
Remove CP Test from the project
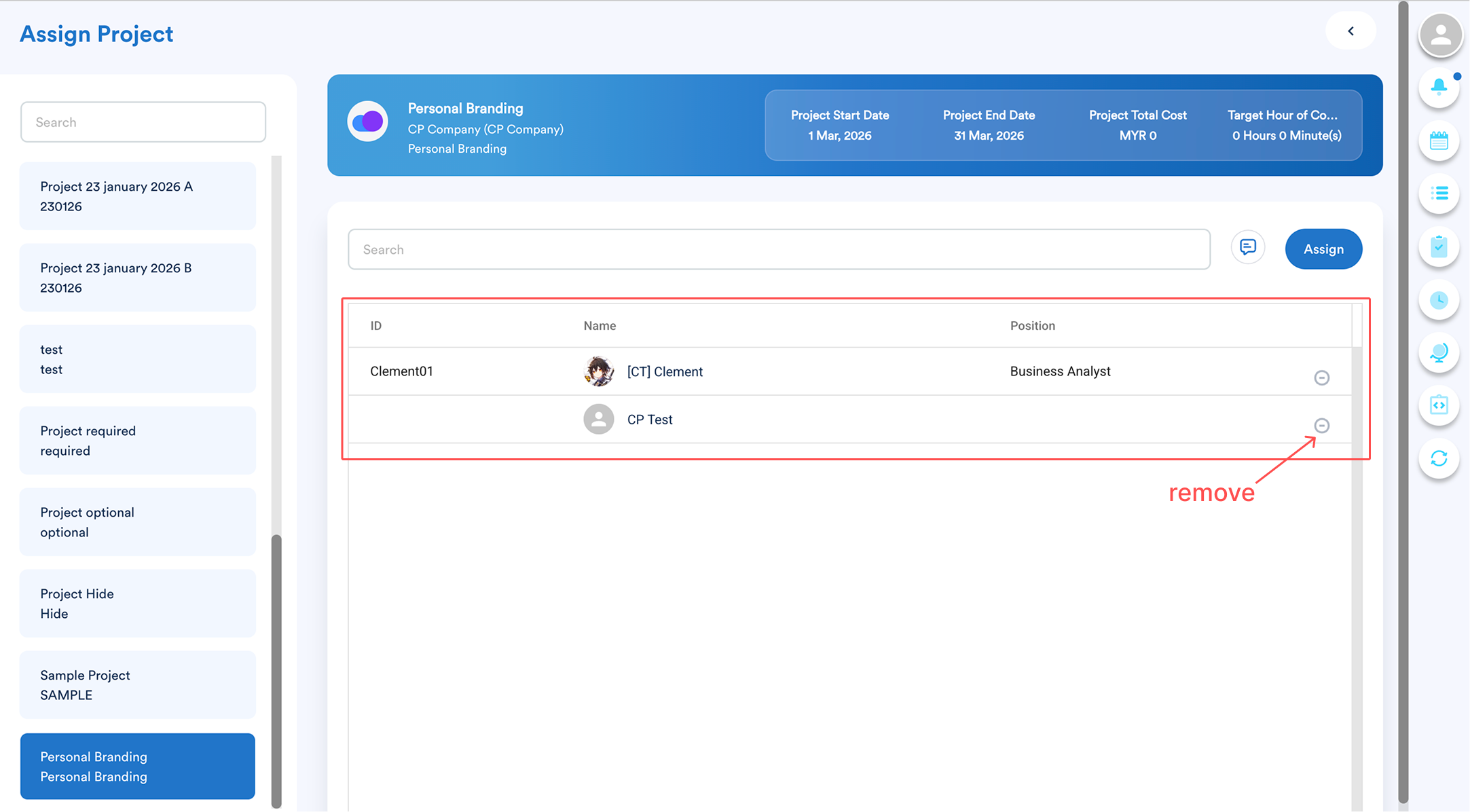click(x=1321, y=426)
